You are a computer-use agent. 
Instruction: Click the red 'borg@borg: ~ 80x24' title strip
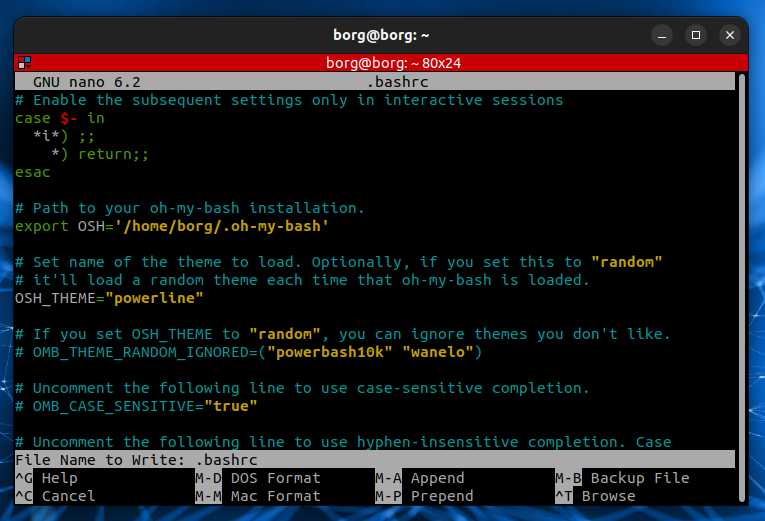tap(382, 62)
